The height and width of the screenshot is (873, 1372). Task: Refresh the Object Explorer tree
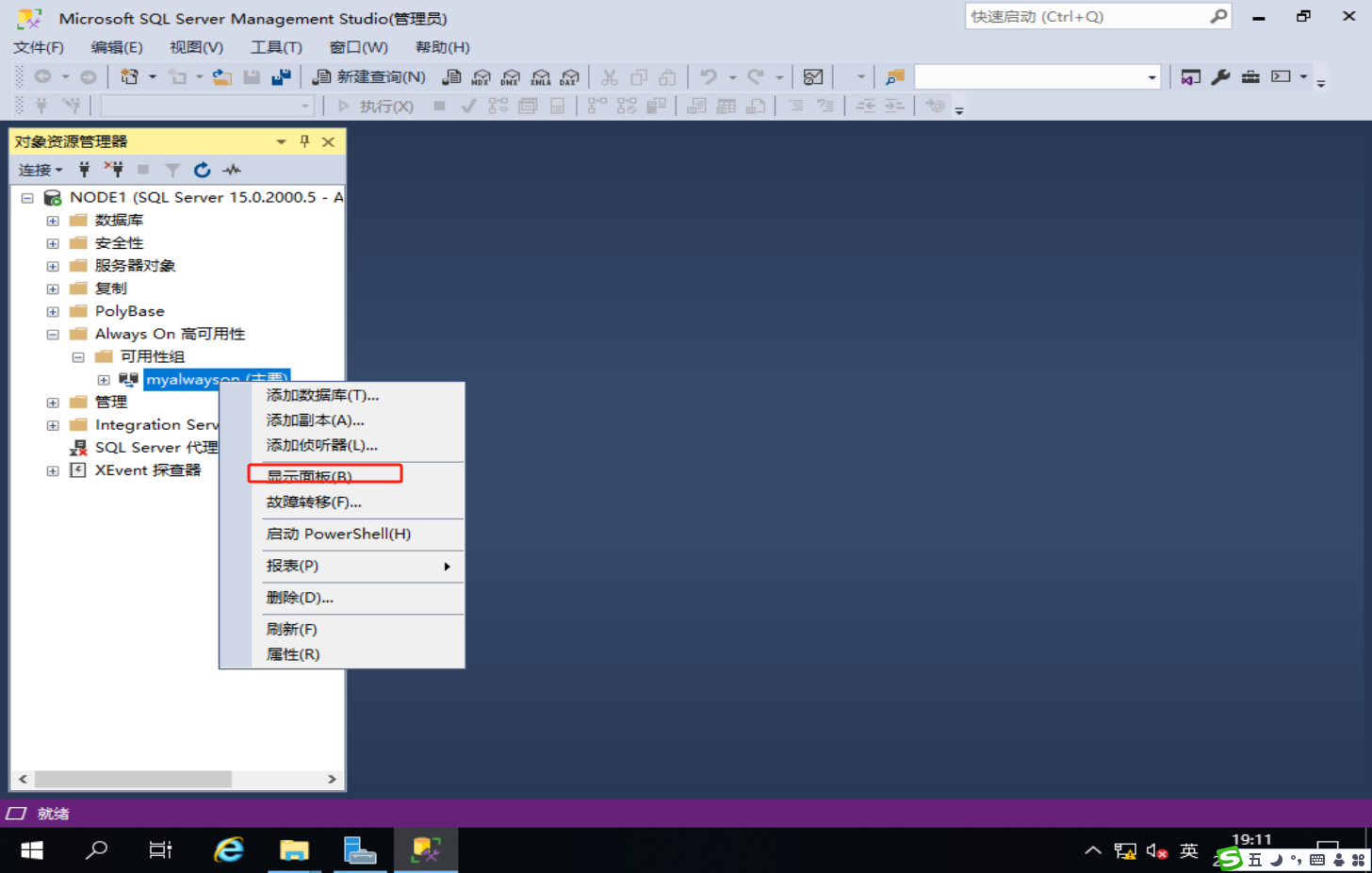coord(202,170)
